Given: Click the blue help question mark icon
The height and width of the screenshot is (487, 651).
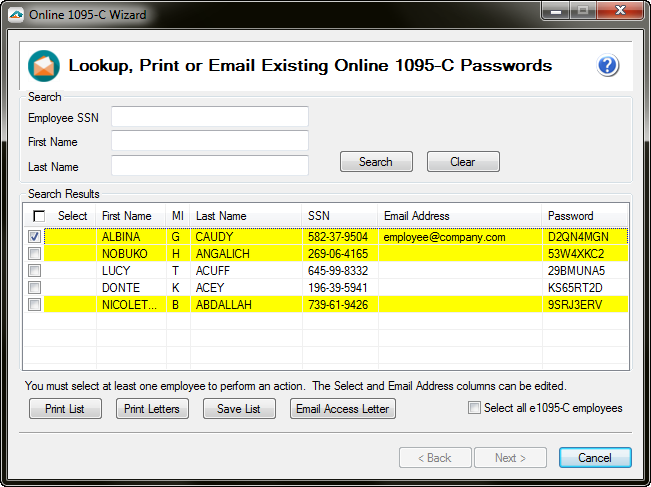Looking at the screenshot, I should [608, 66].
